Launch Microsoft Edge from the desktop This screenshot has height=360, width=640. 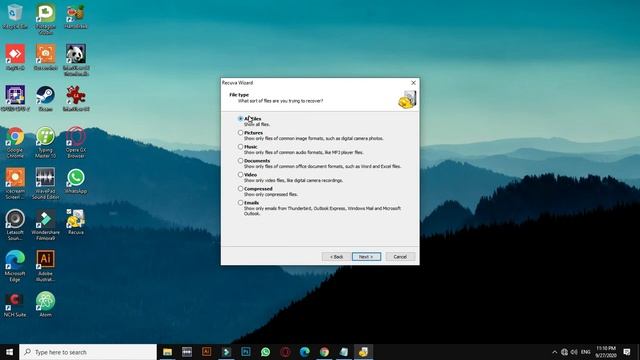coord(15,266)
